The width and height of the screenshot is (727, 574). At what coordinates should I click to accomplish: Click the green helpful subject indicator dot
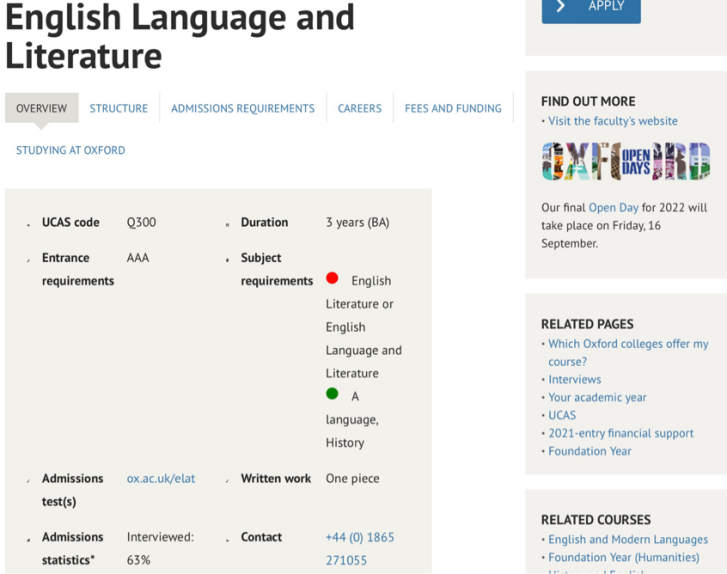pyautogui.click(x=332, y=394)
